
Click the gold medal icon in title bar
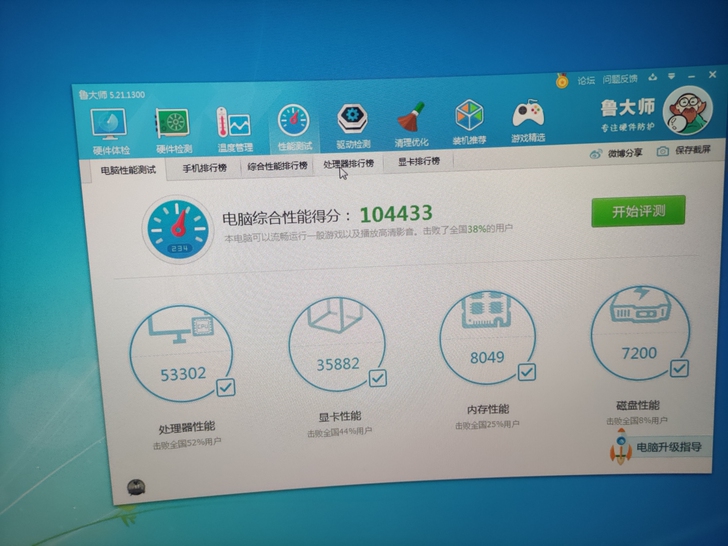[x=562, y=81]
